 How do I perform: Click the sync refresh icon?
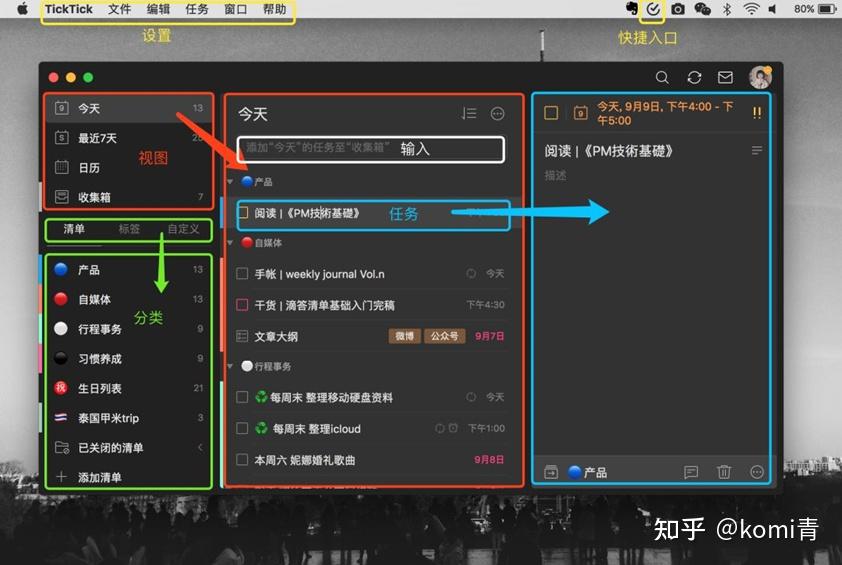(694, 78)
